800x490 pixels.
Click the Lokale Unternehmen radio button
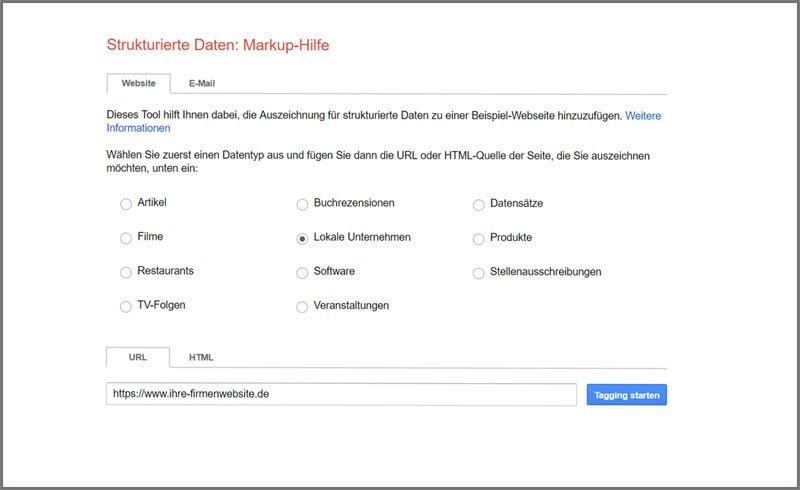coord(302,239)
